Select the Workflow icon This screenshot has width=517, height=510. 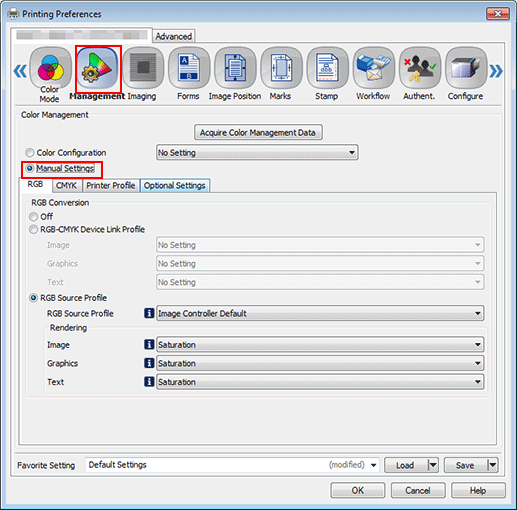point(374,68)
